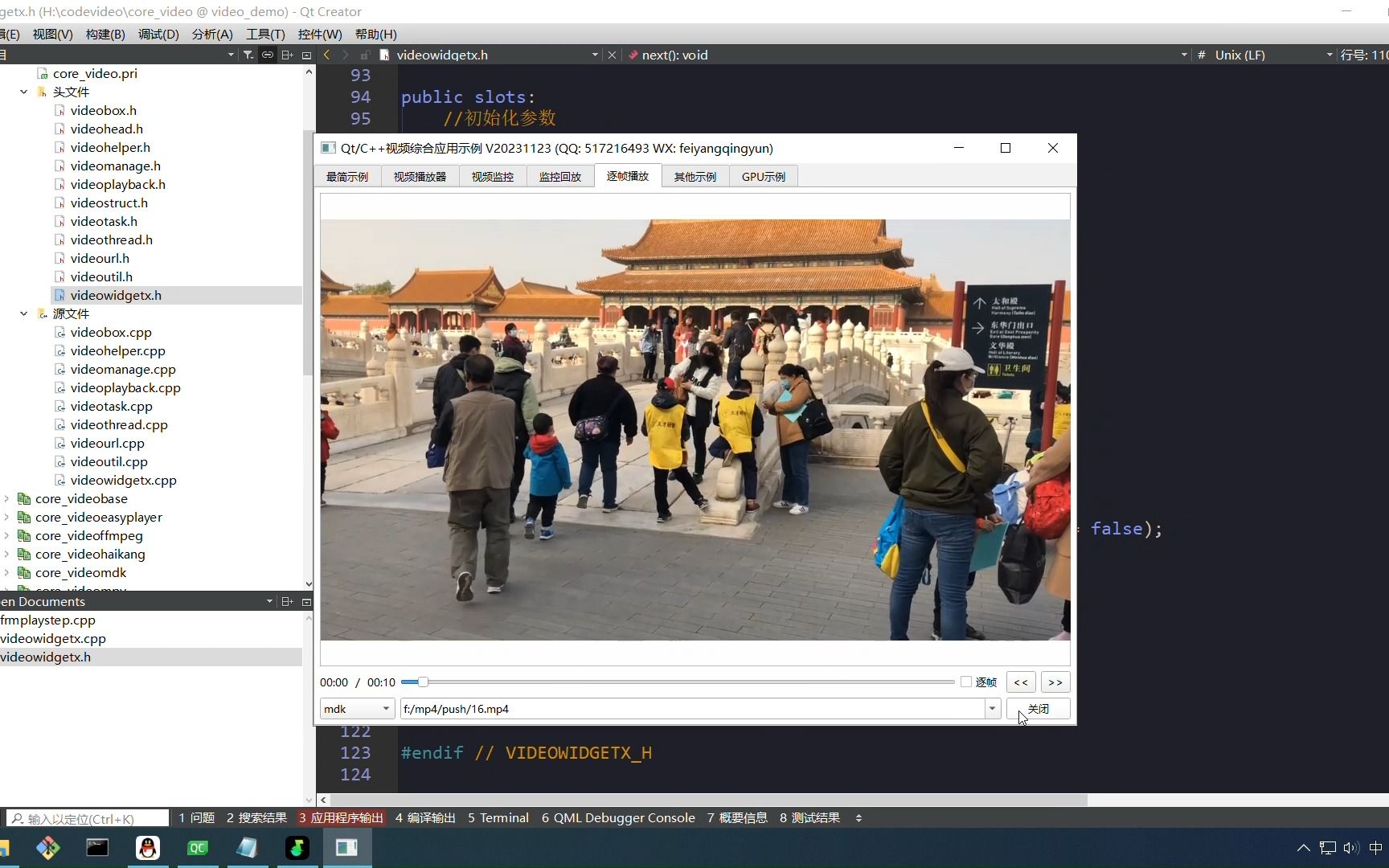Open the videowidgetx.h file selector dropdown
Screen dimensions: 1389x868
coord(595,55)
